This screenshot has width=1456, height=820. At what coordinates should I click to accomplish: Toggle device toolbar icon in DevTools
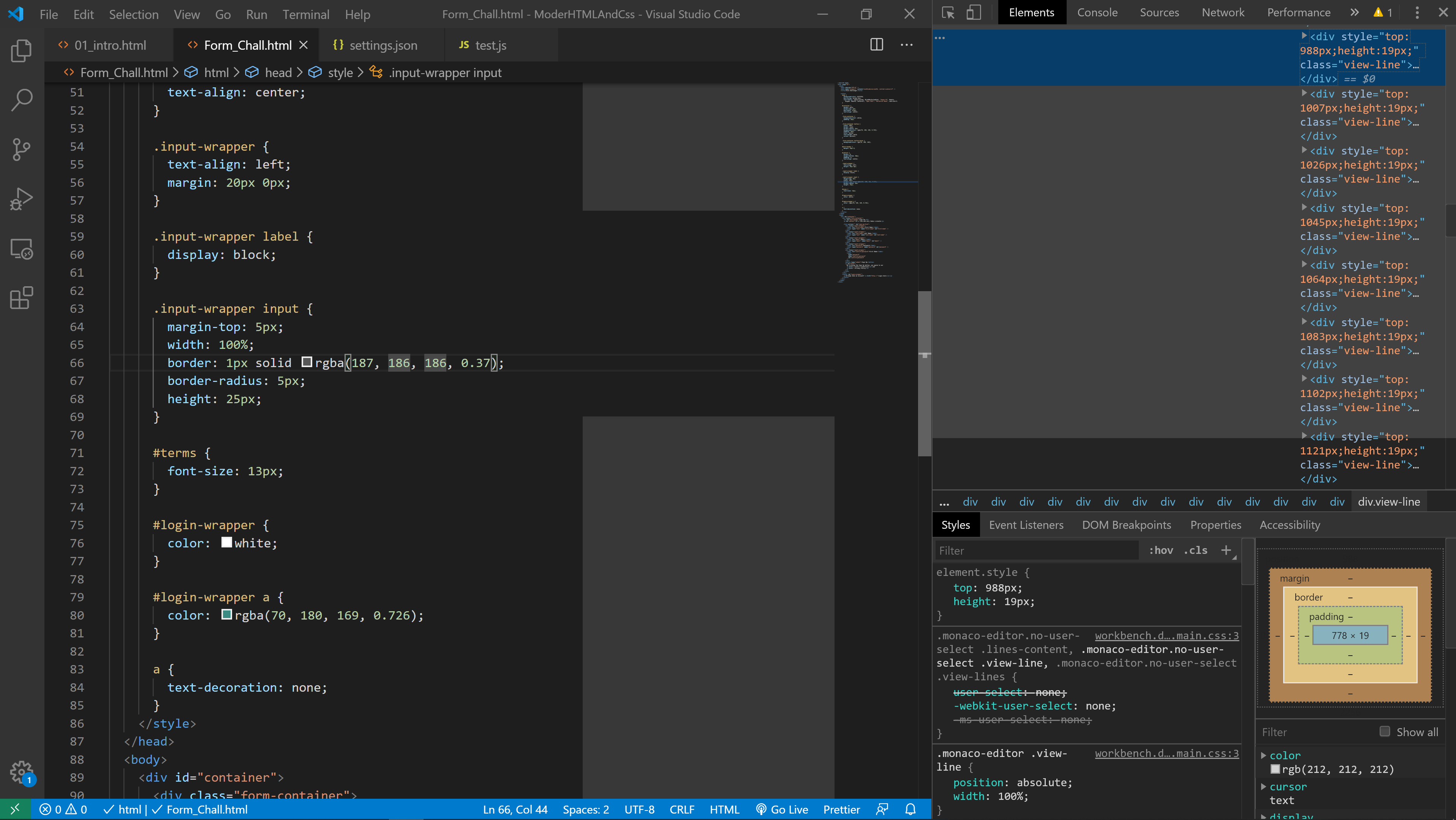tap(973, 13)
